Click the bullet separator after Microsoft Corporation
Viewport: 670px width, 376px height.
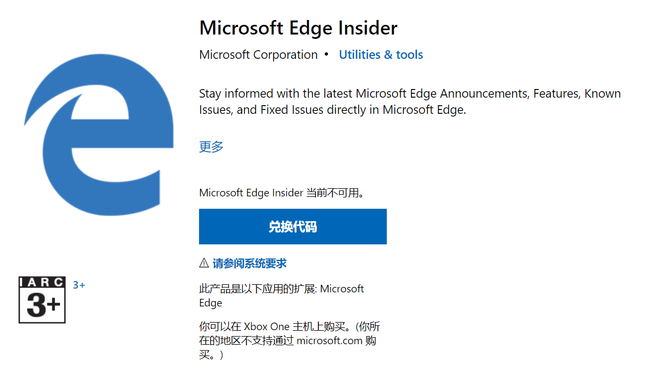(326, 54)
